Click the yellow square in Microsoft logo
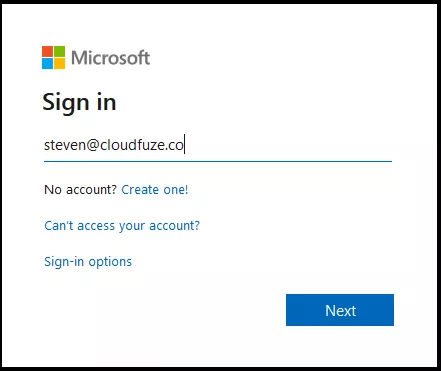This screenshot has width=441, height=371. pyautogui.click(x=59, y=64)
